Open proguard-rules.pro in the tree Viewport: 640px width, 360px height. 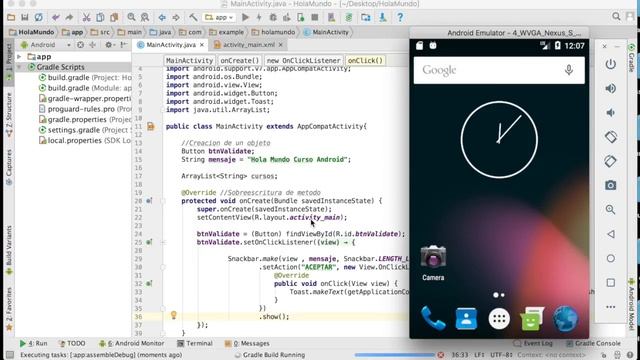pyautogui.click(x=85, y=109)
